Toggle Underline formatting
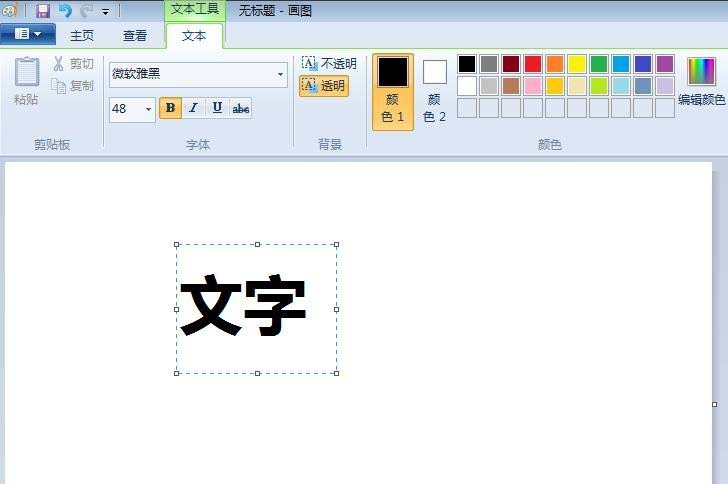Image resolution: width=728 pixels, height=484 pixels. (217, 108)
